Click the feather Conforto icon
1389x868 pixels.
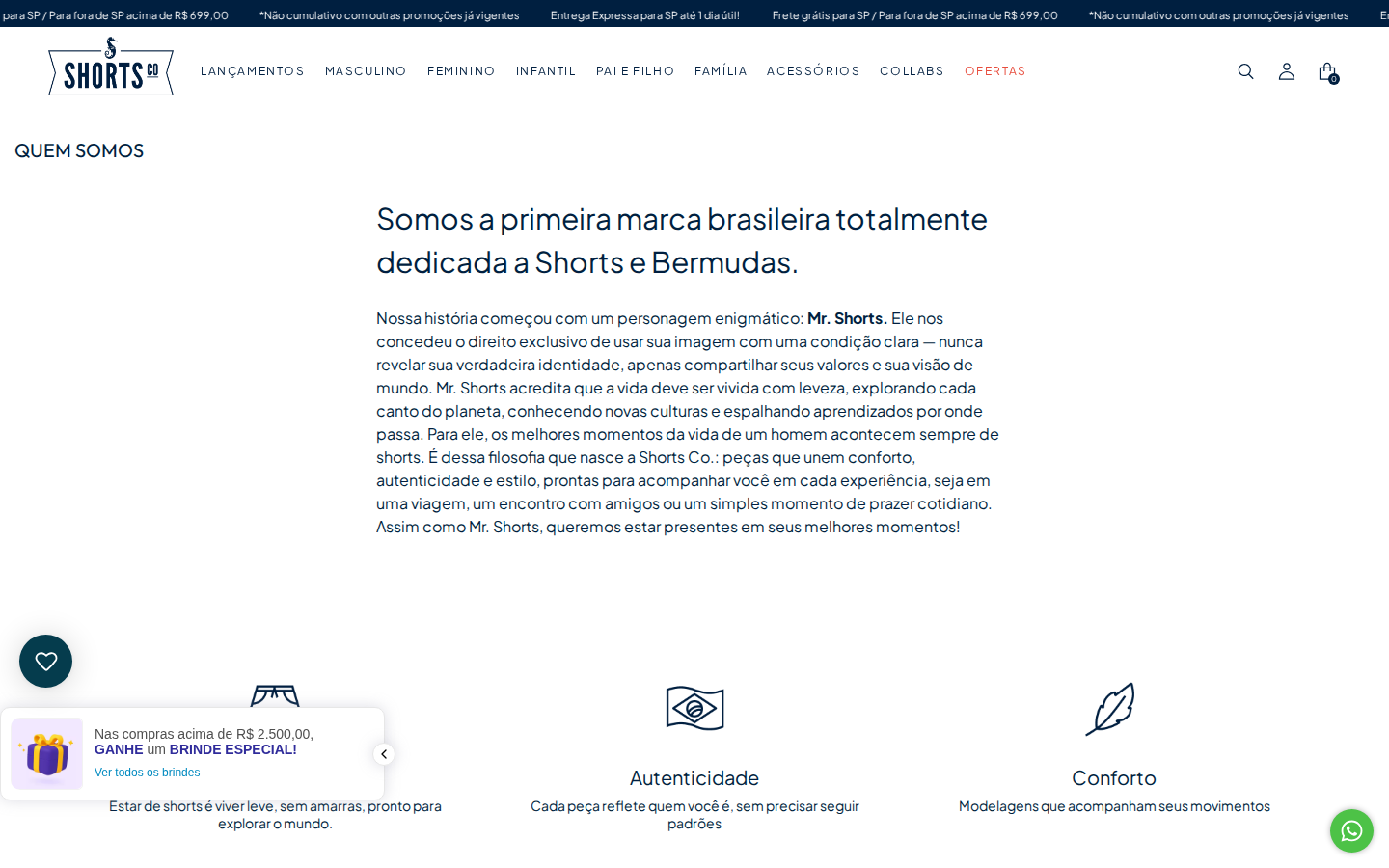tap(1111, 709)
